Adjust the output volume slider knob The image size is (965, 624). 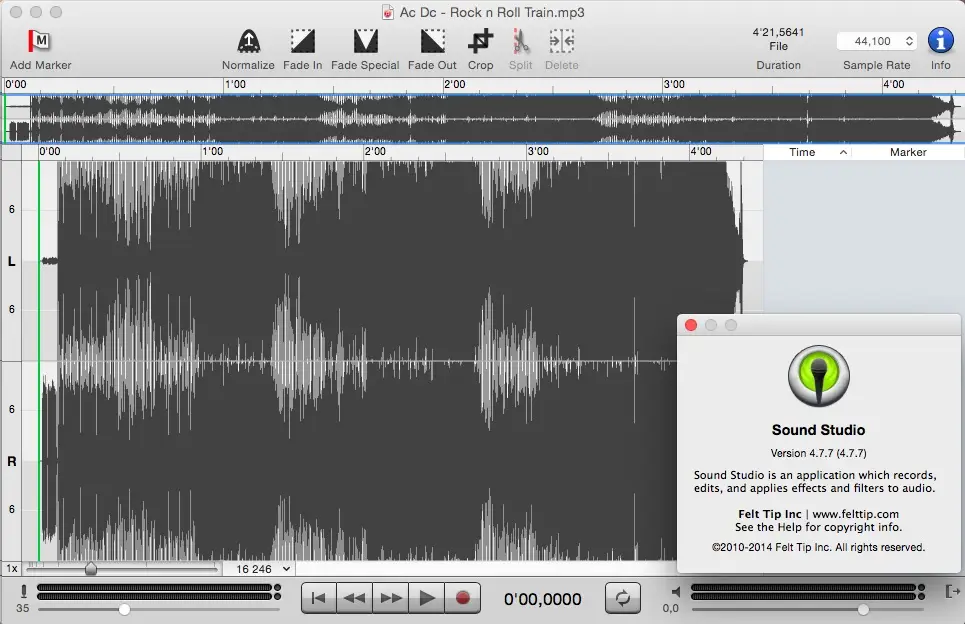pos(863,609)
